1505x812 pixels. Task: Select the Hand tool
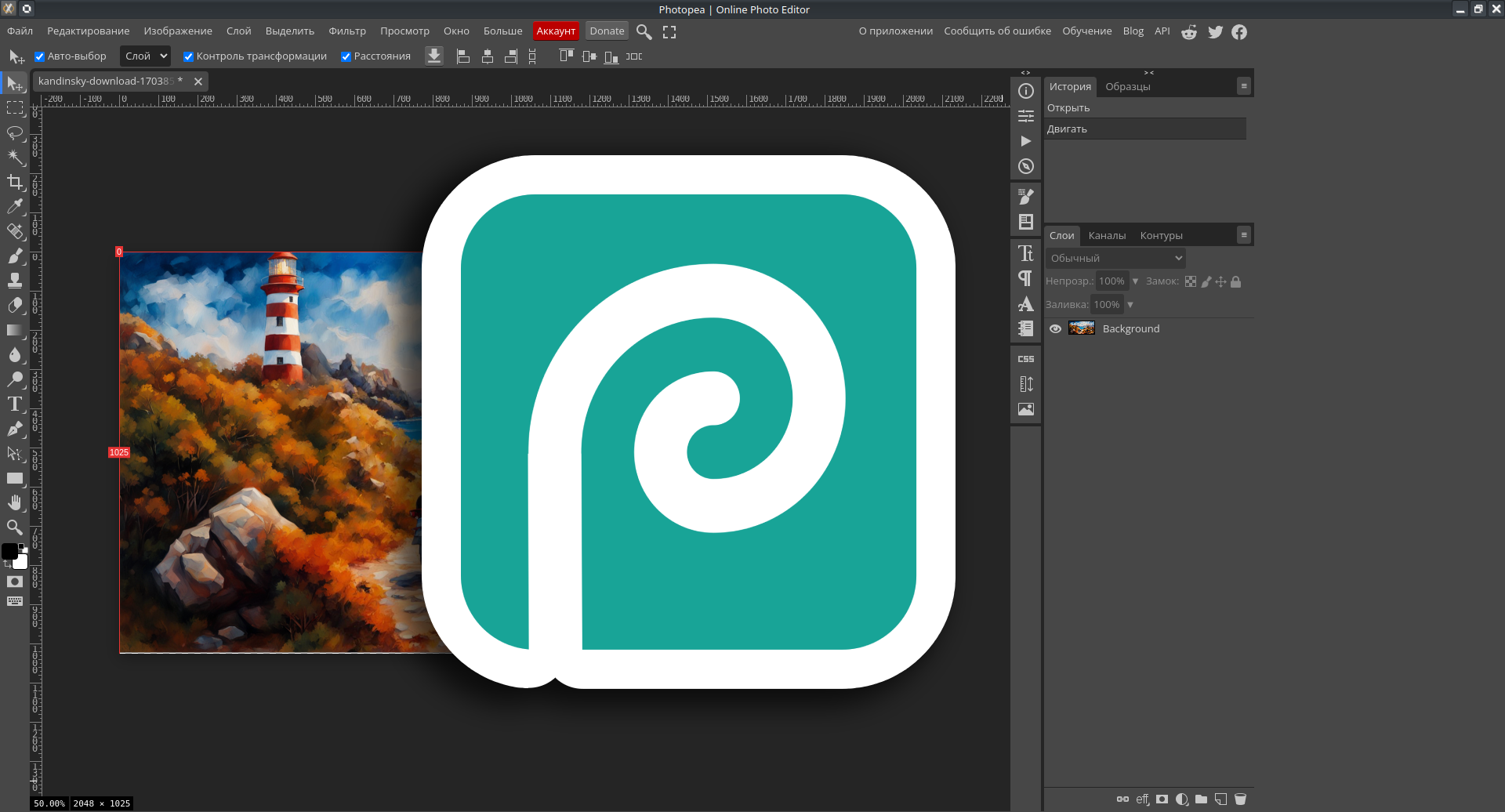click(15, 502)
